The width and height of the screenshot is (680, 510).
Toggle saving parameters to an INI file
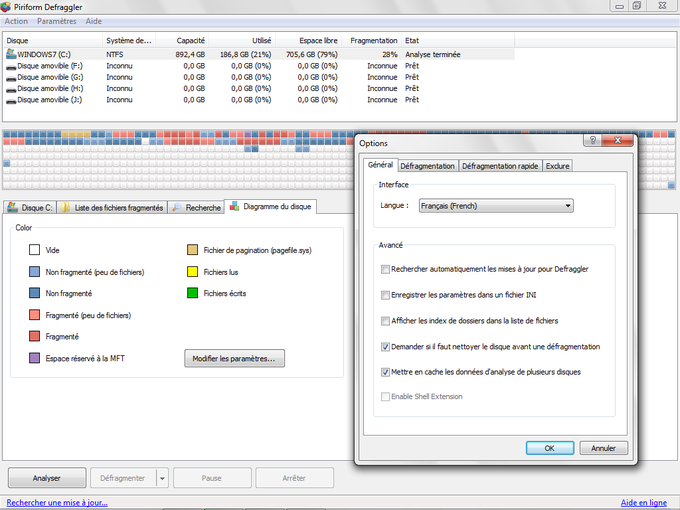pyautogui.click(x=385, y=295)
